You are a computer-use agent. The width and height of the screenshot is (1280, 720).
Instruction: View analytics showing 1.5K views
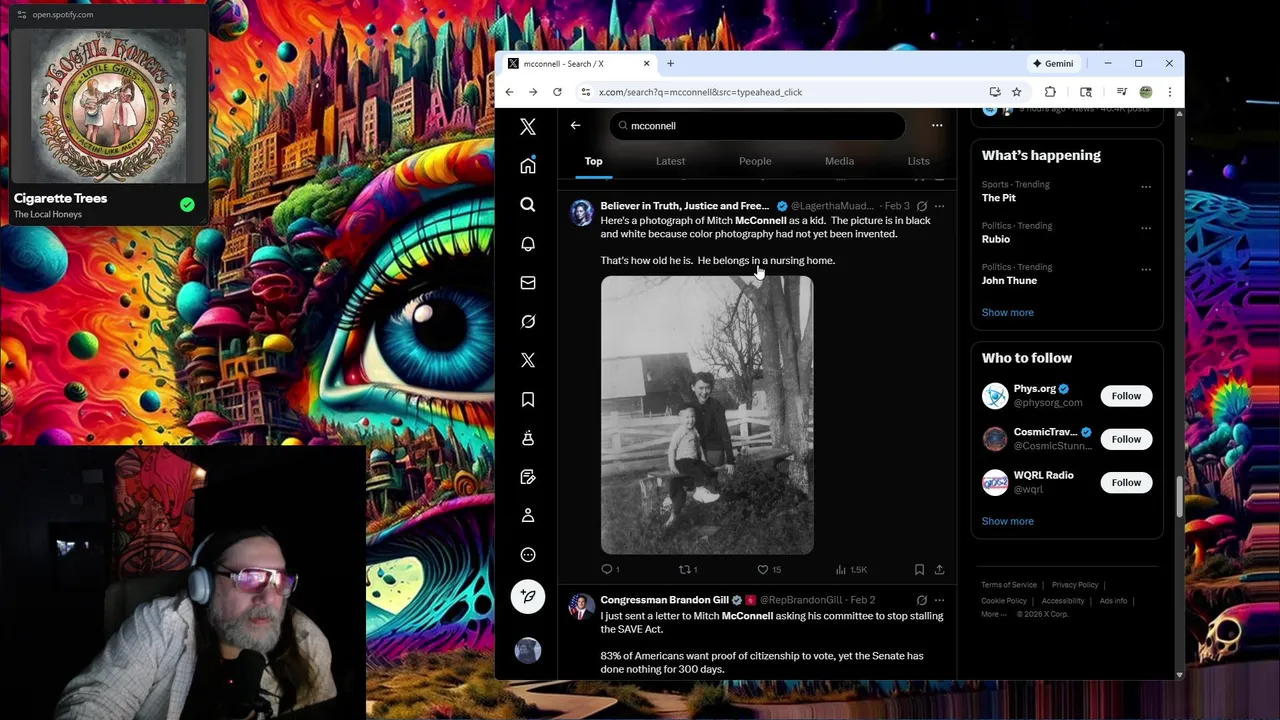(x=851, y=569)
